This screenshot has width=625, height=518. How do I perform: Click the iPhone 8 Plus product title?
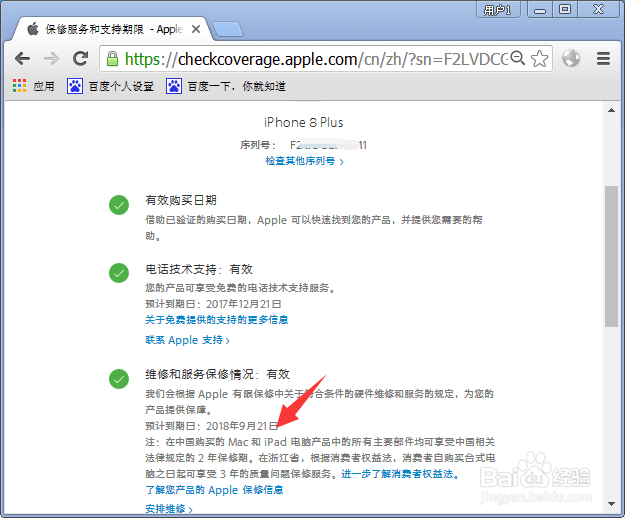(303, 122)
